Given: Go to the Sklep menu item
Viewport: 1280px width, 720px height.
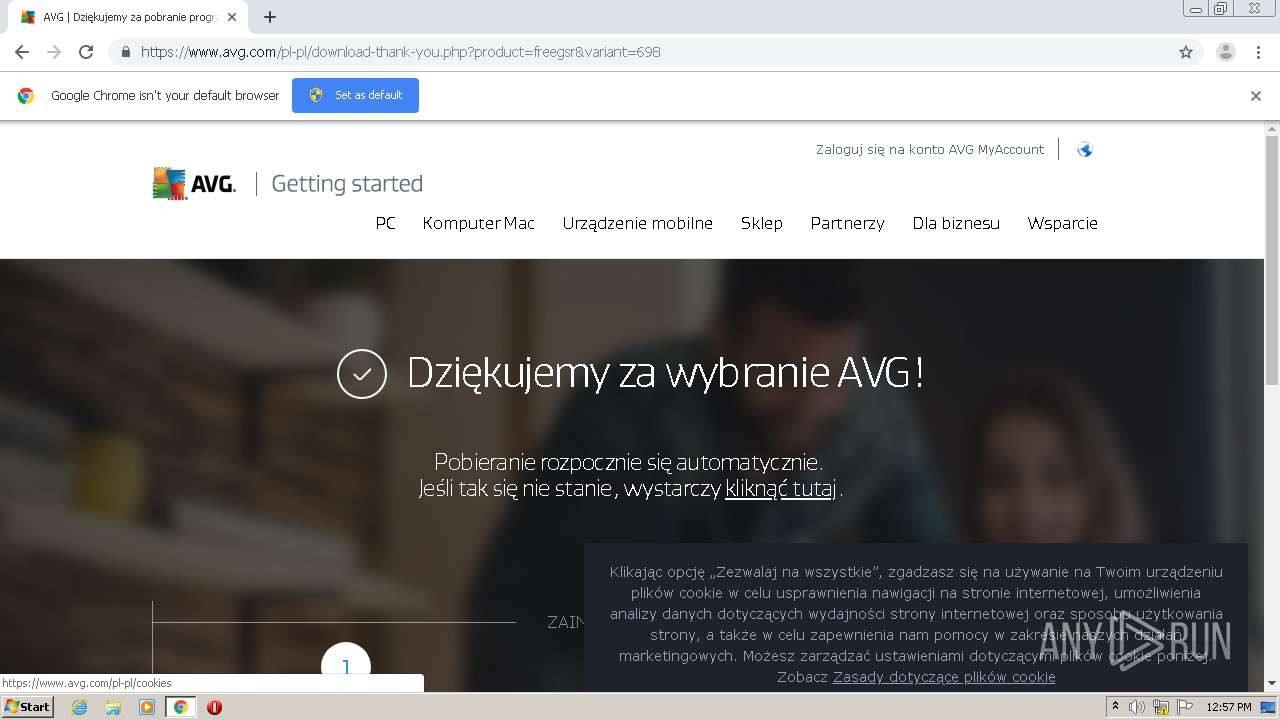Looking at the screenshot, I should click(762, 223).
